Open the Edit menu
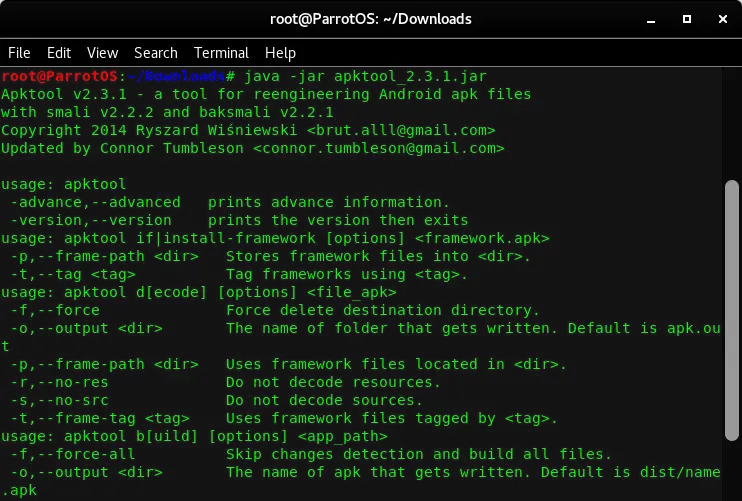The width and height of the screenshot is (742, 501). pyautogui.click(x=59, y=53)
